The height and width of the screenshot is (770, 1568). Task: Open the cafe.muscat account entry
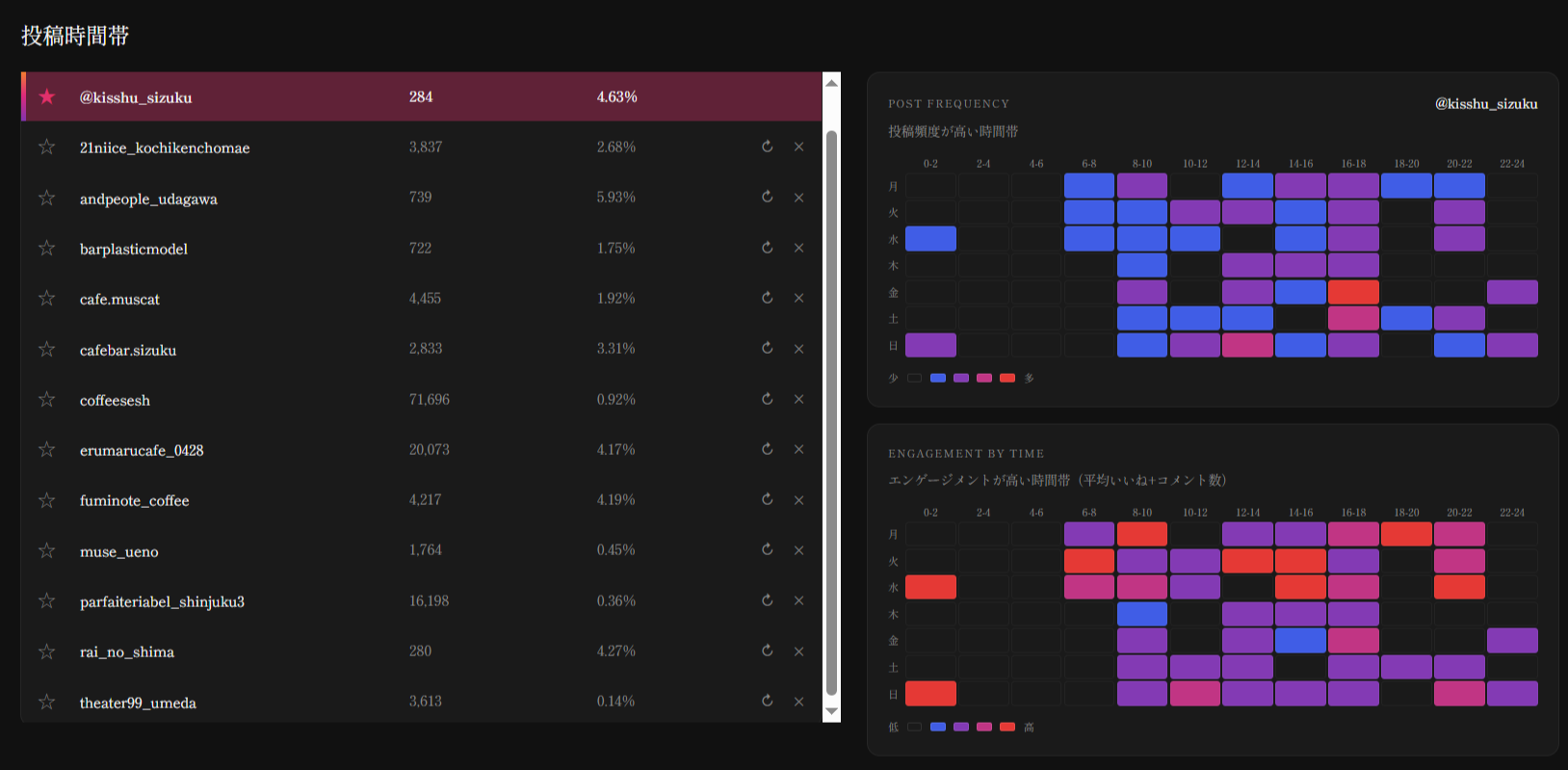[x=119, y=300]
